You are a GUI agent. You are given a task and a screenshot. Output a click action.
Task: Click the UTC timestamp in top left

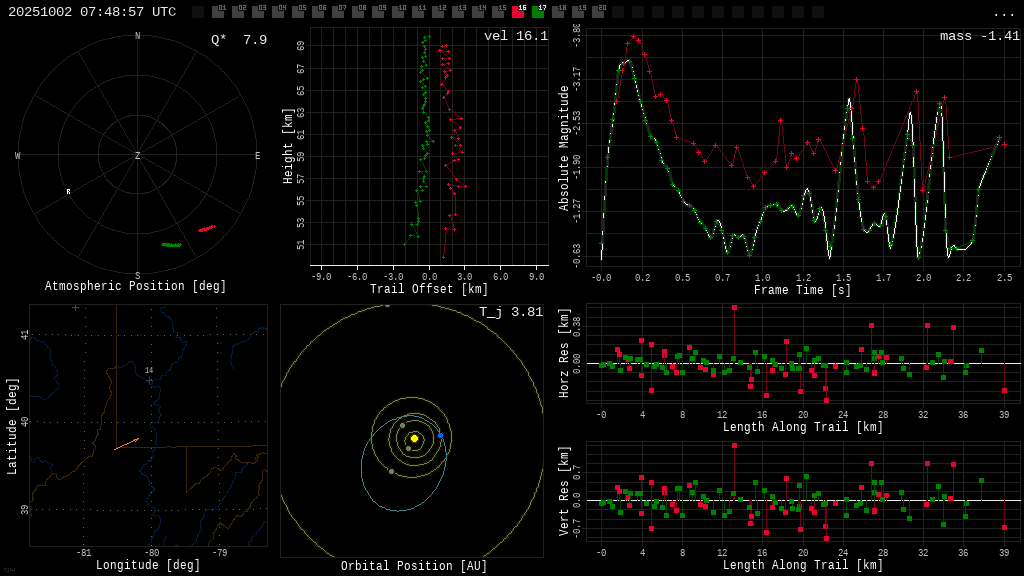(x=92, y=12)
